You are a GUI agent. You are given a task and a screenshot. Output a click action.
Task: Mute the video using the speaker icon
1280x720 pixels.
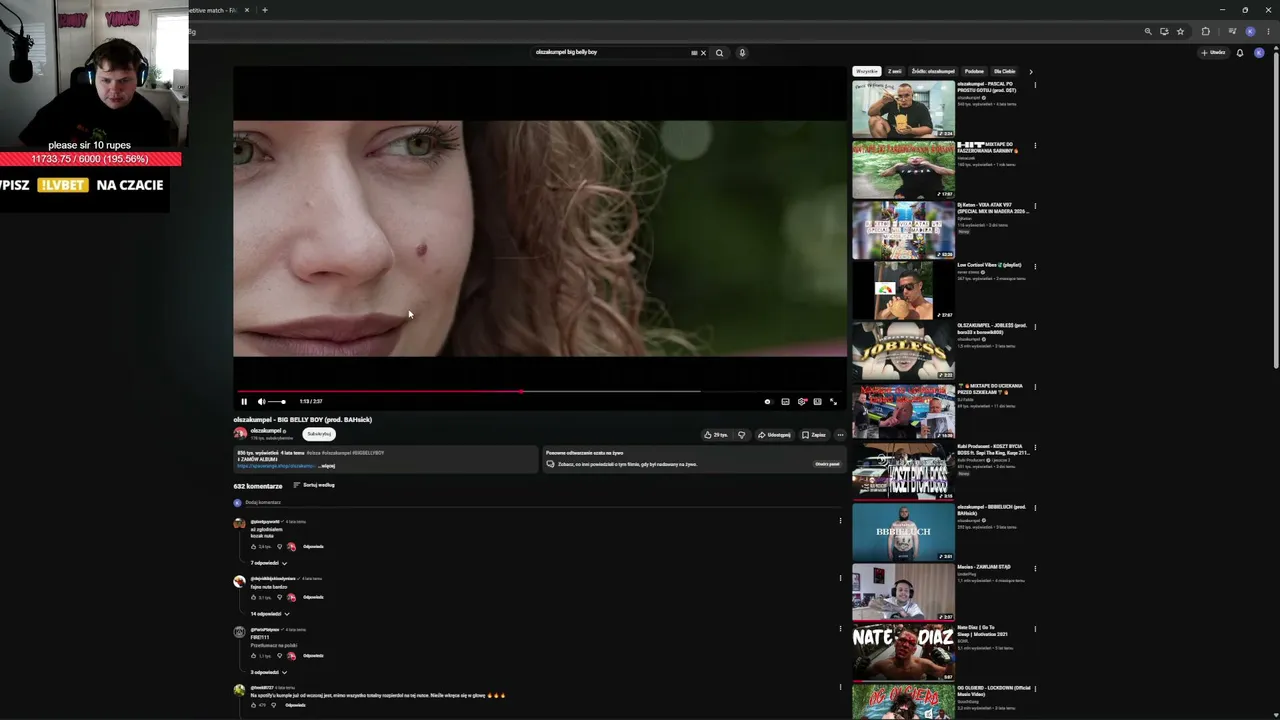[261, 402]
